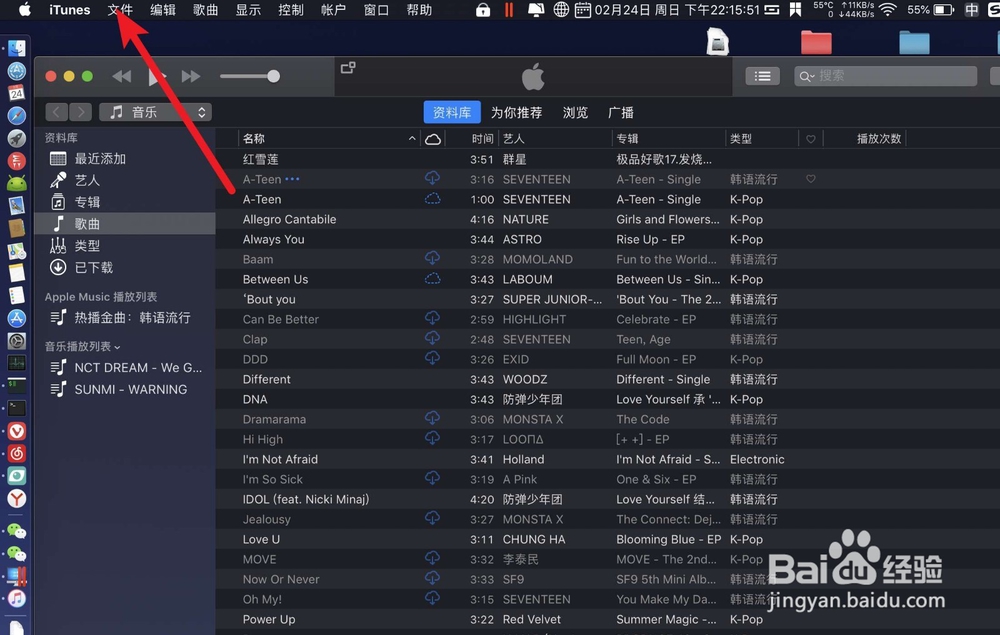Open the more options dots beside A-Teen

pos(292,179)
